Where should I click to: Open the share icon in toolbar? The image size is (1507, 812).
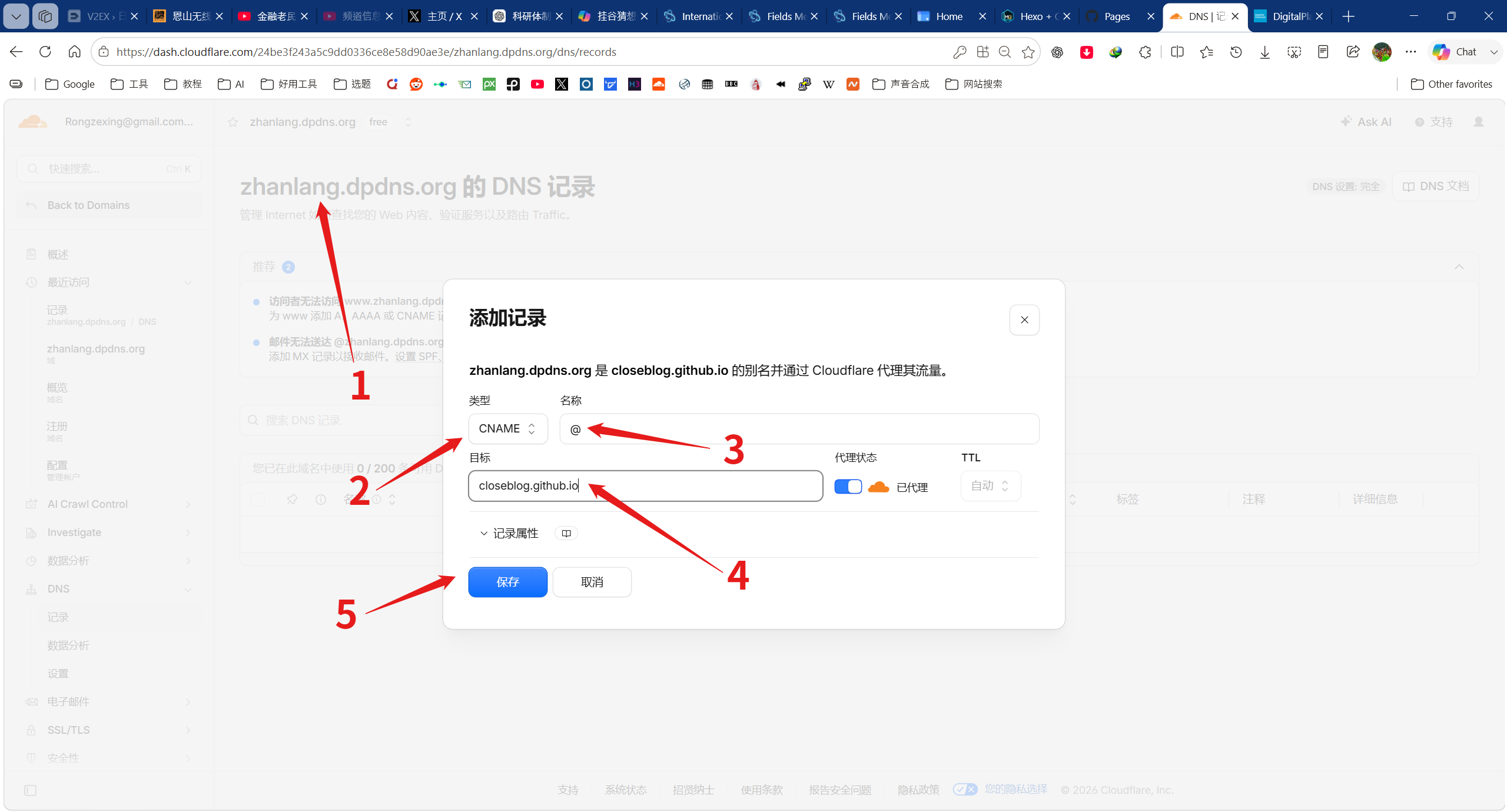(x=1352, y=52)
